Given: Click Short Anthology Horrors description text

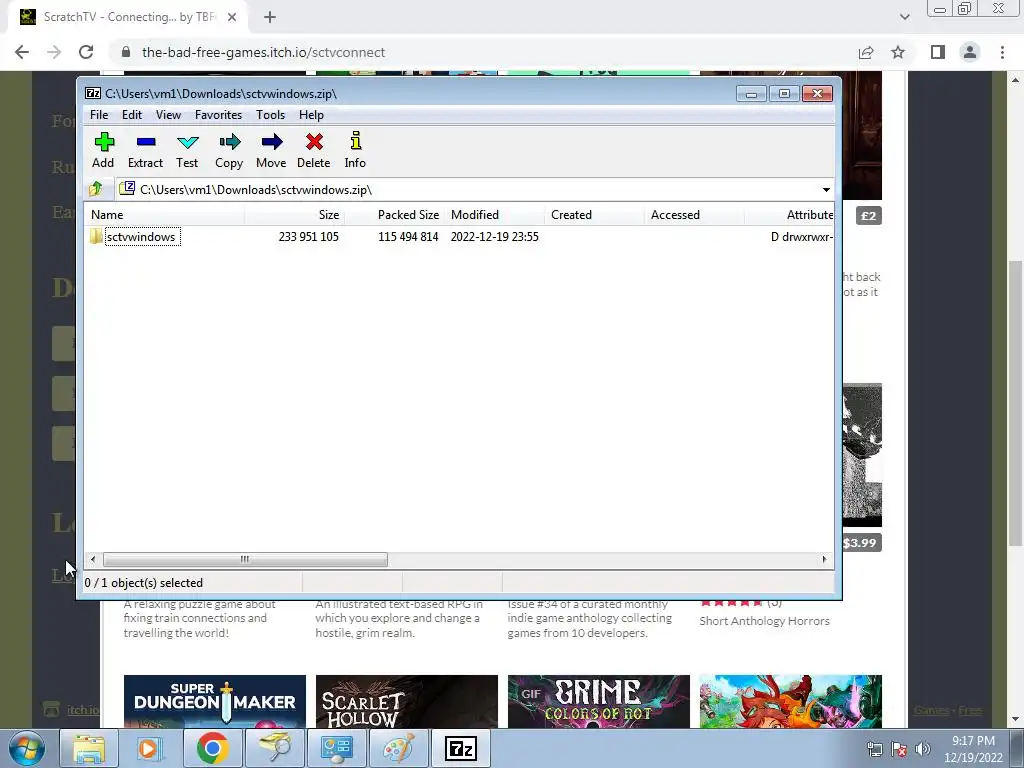Looking at the screenshot, I should tap(765, 621).
